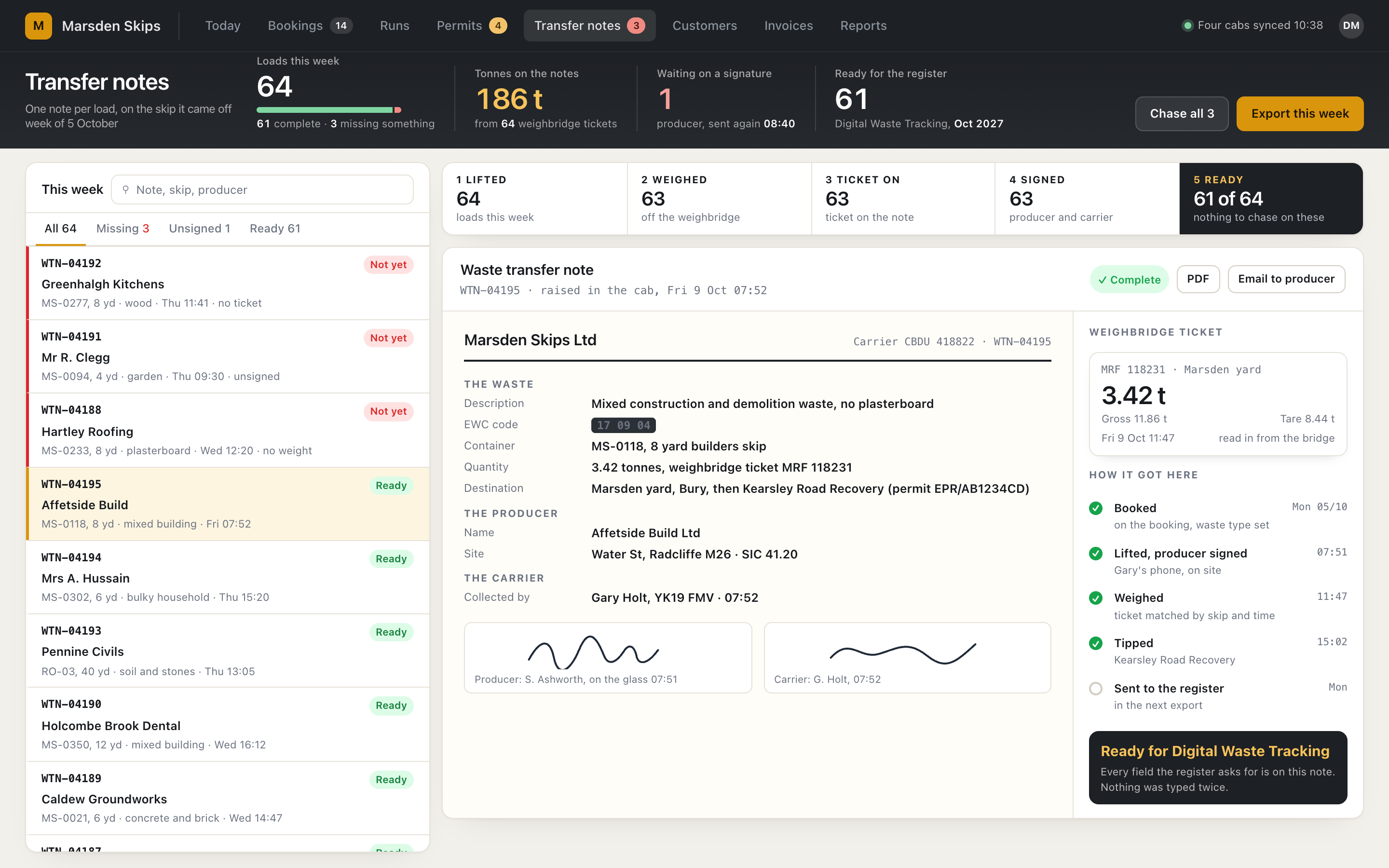Image resolution: width=1389 pixels, height=868 pixels.
Task: Select the 1 Lifted stage card
Action: click(534, 199)
